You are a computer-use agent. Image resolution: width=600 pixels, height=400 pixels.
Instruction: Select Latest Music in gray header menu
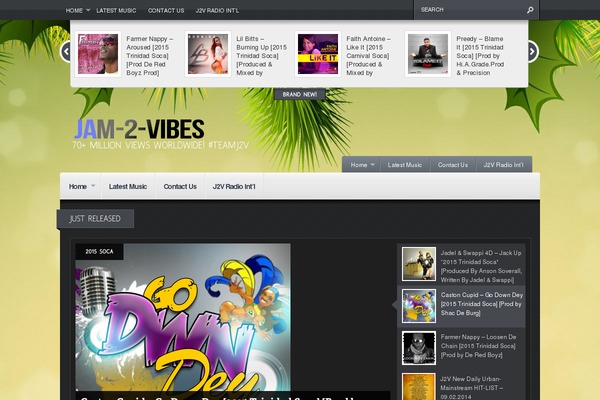[405, 165]
